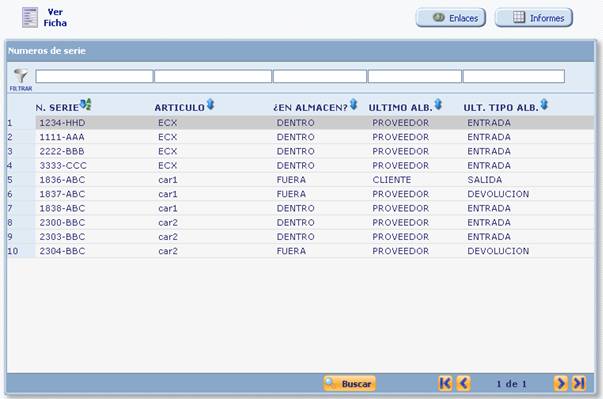Click the Ver Ficha label
Viewport: 603px width, 399px height.
pos(55,18)
